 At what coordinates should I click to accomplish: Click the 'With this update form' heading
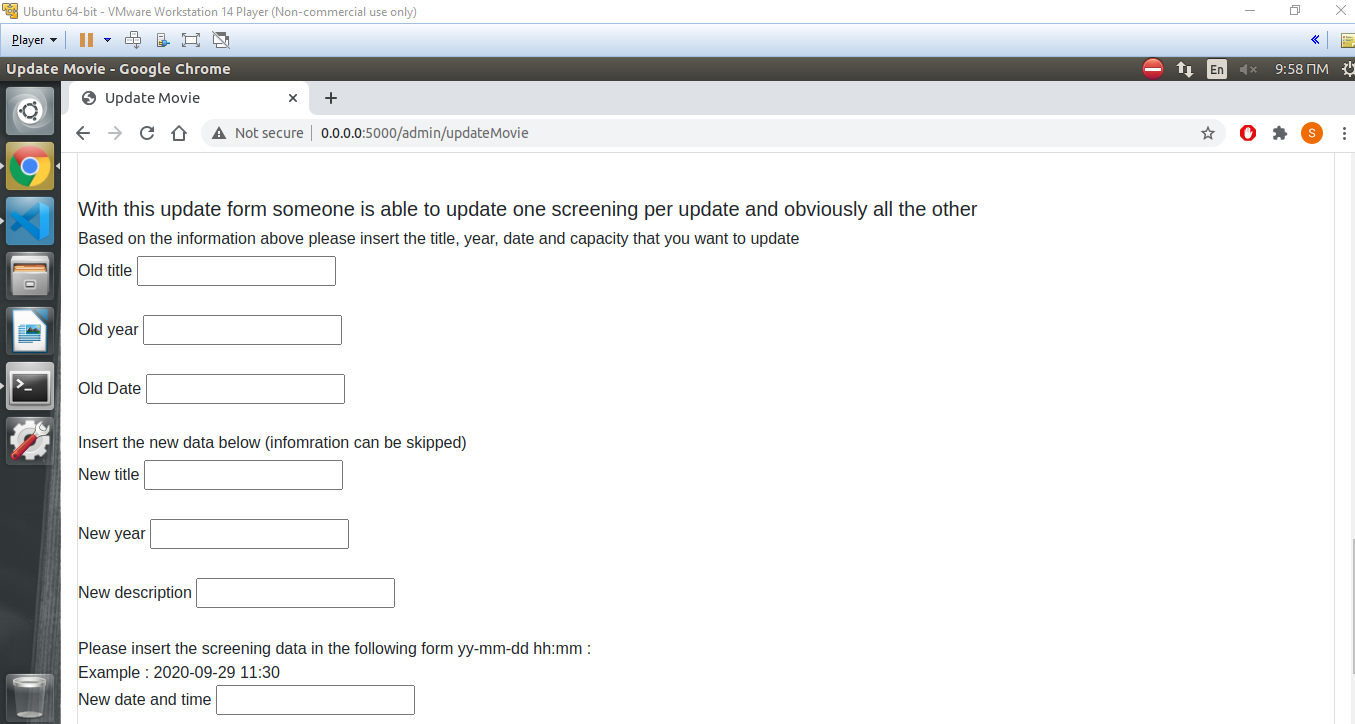(527, 209)
